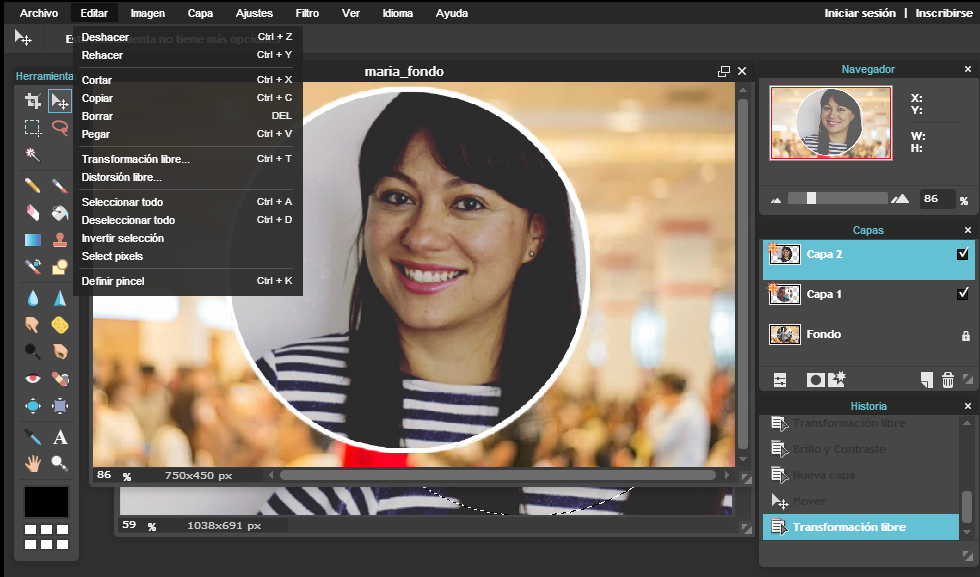This screenshot has width=980, height=577.
Task: Pick the Red Eye Reduction tool
Action: tap(32, 379)
